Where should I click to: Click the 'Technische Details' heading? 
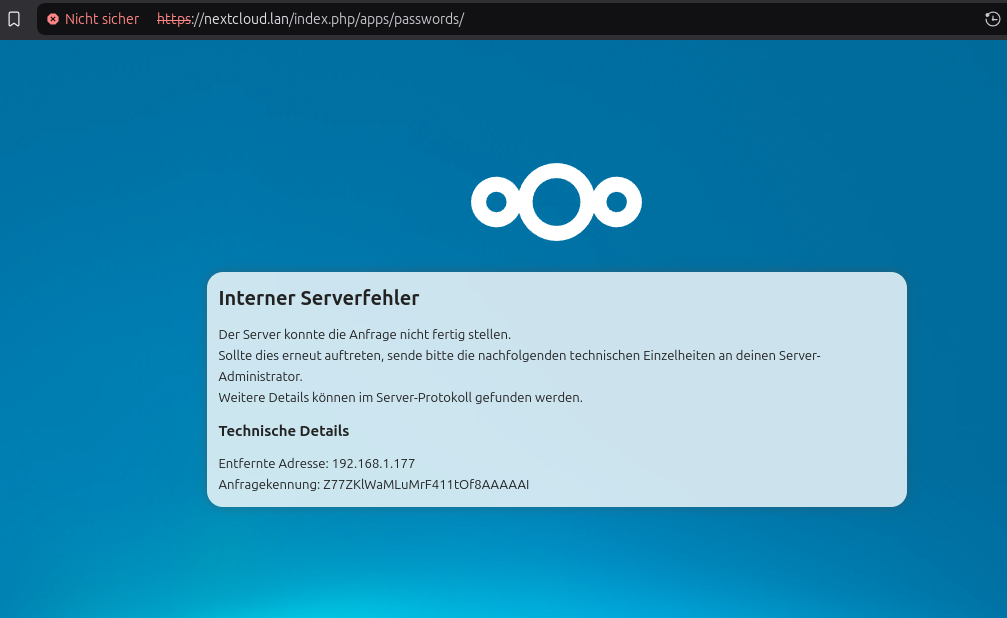click(283, 431)
